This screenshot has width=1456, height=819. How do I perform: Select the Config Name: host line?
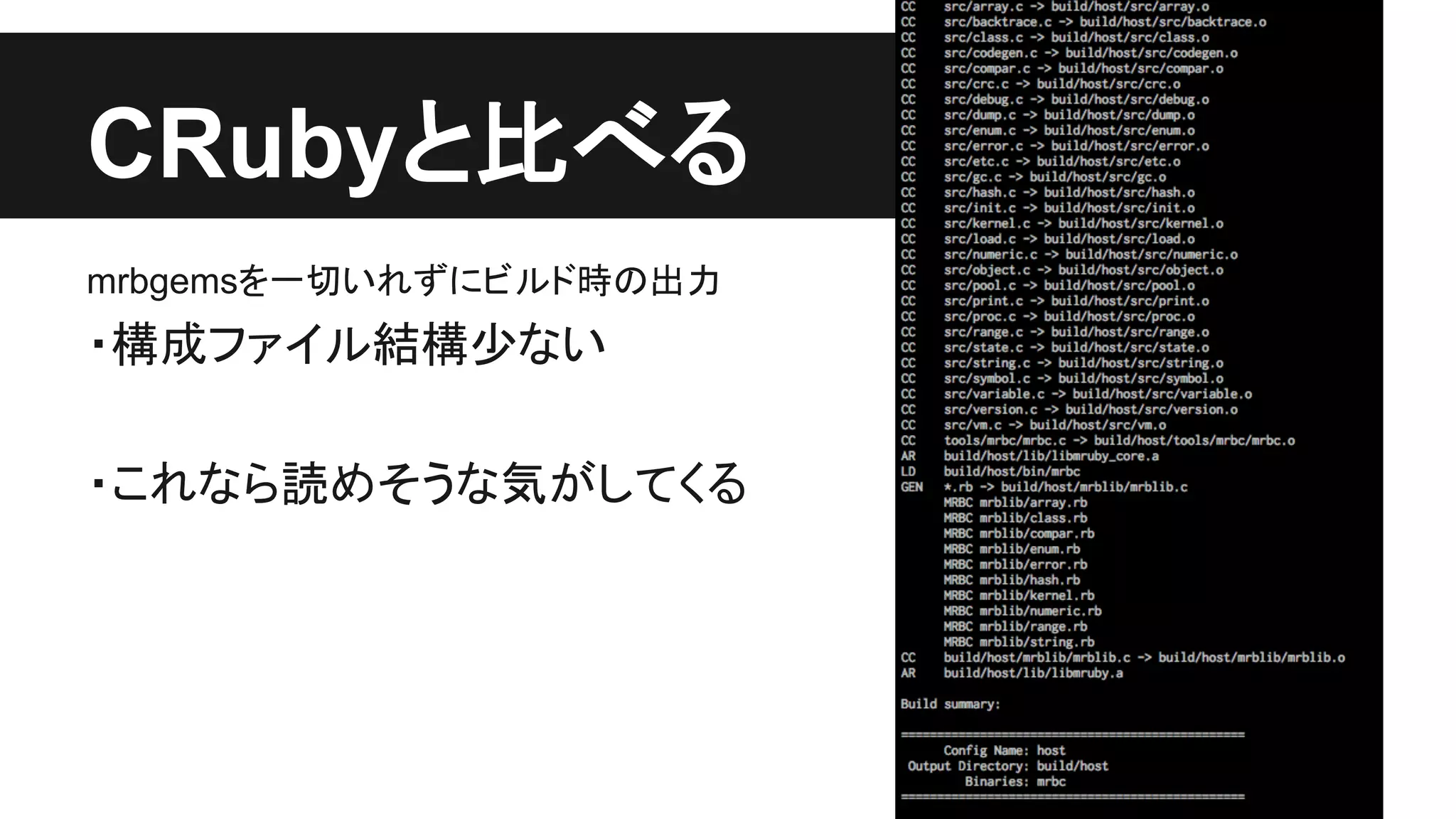[1005, 751]
